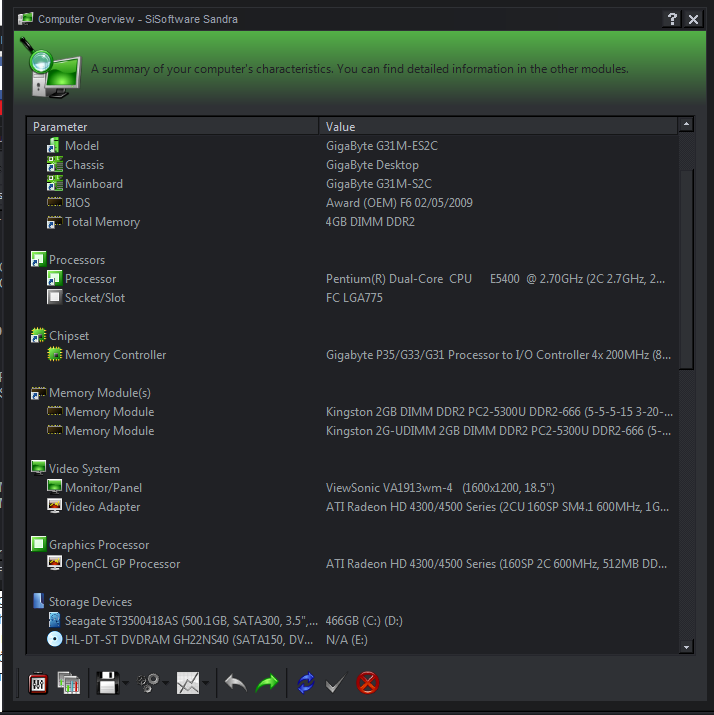
Task: Select the Video Adapter ATI Radeon value
Action: [x=497, y=506]
